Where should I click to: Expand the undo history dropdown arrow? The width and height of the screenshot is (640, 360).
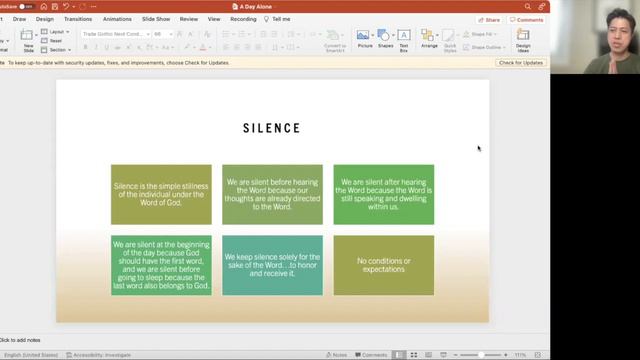tap(73, 7)
